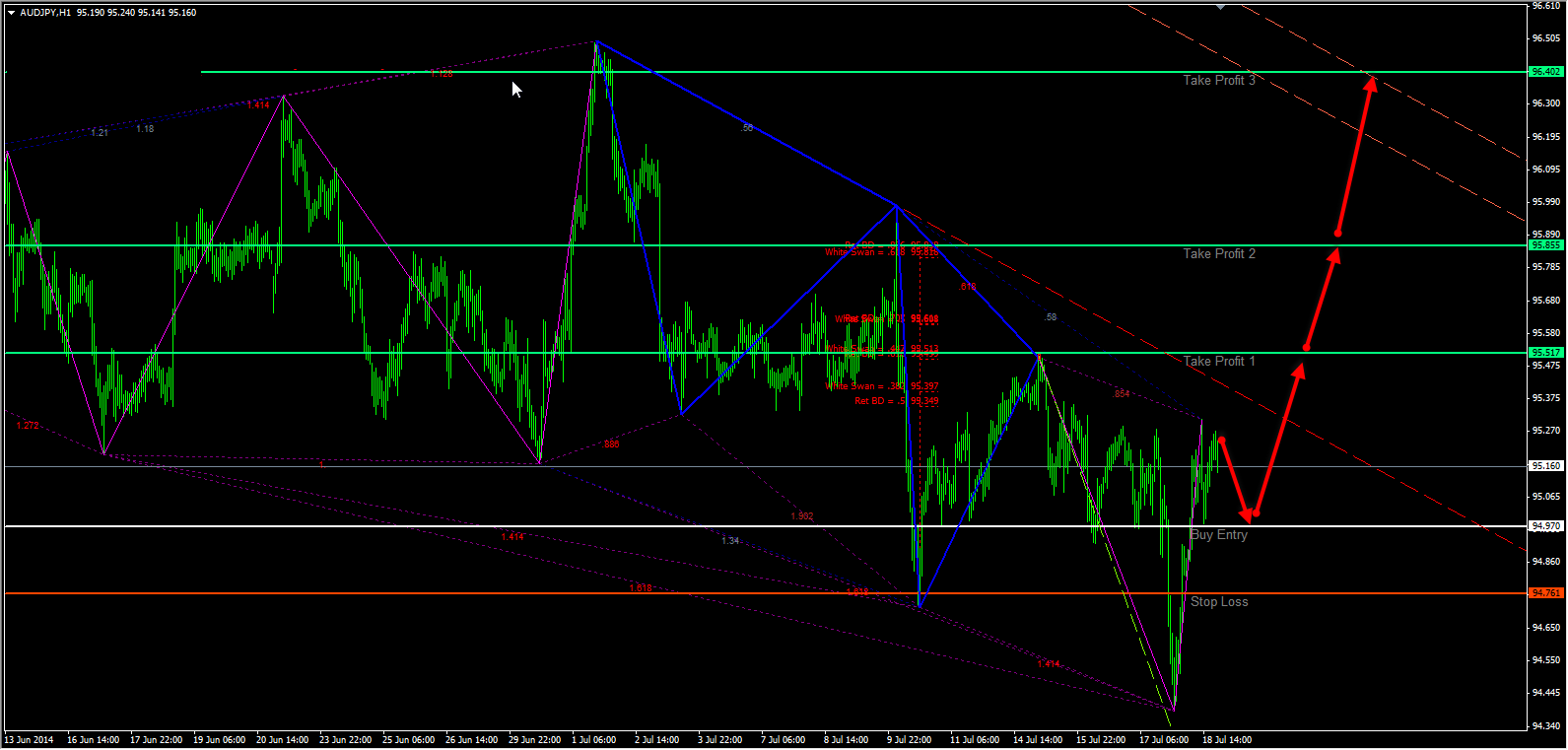The width and height of the screenshot is (1568, 750).
Task: Click the Take Profit 2 text label
Action: pos(1219,254)
